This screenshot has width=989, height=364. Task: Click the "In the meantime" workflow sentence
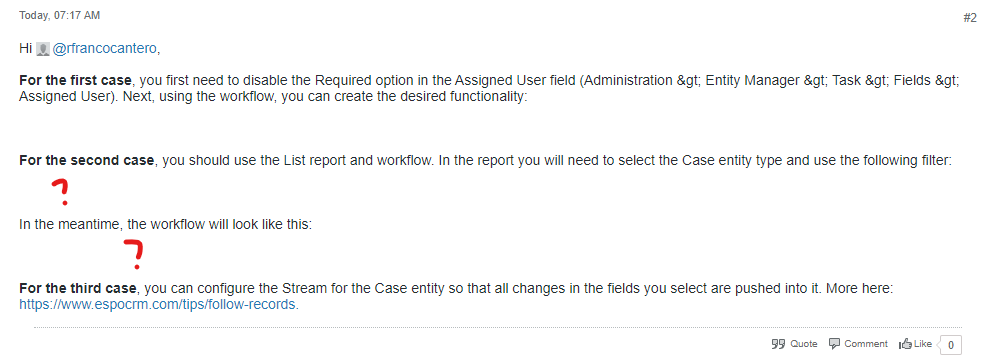coord(165,224)
